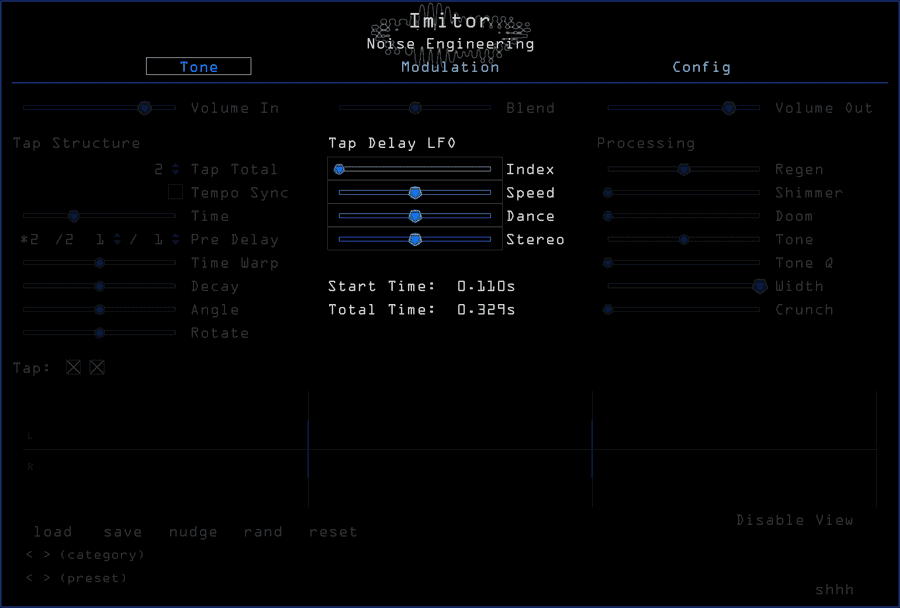Click the Tap Total value 2
This screenshot has height=608, width=900.
point(158,169)
